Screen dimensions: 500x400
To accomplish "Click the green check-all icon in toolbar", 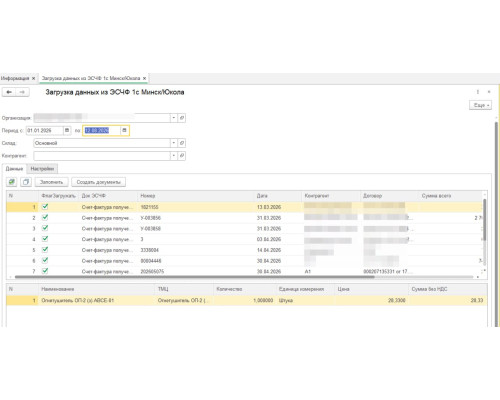I will tap(12, 182).
